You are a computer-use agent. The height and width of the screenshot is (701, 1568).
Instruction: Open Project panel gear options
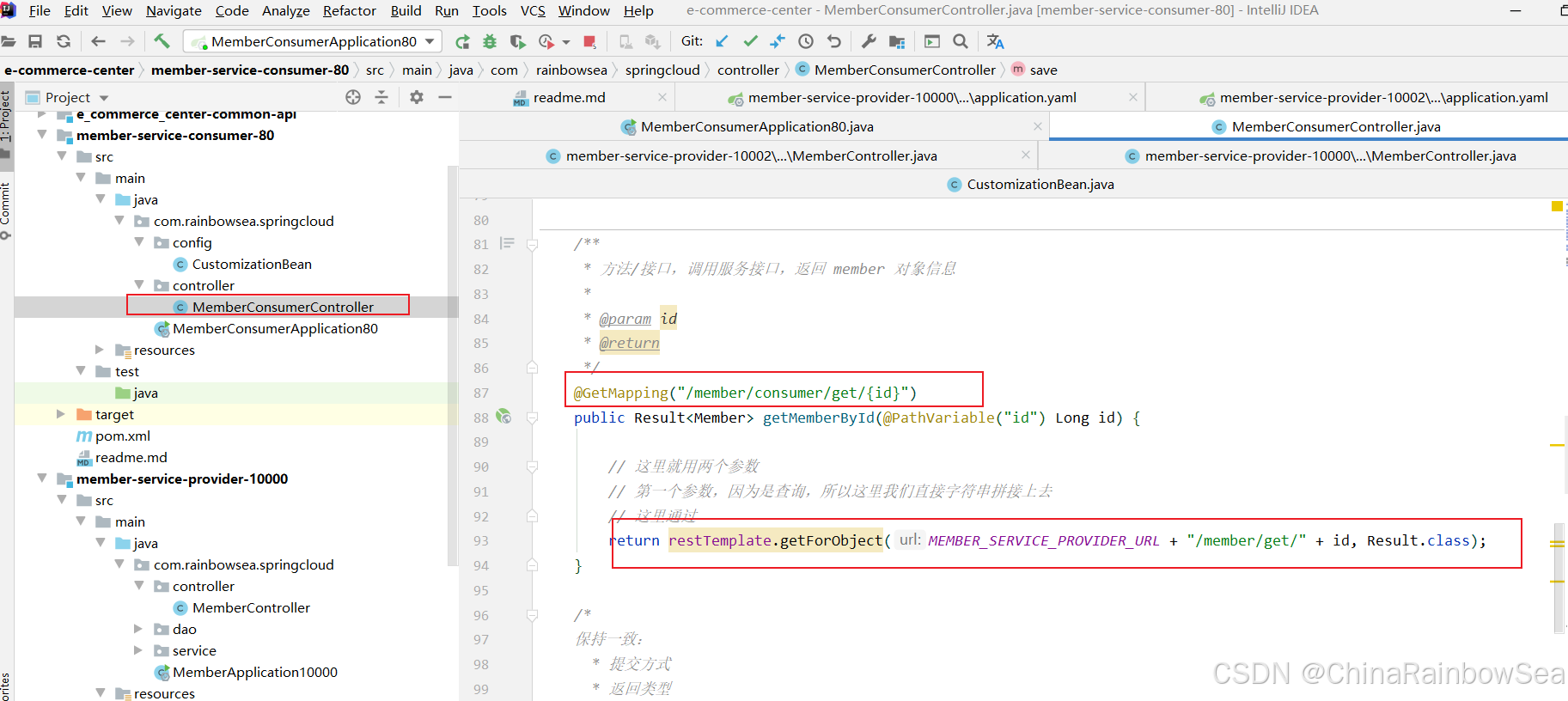tap(417, 97)
